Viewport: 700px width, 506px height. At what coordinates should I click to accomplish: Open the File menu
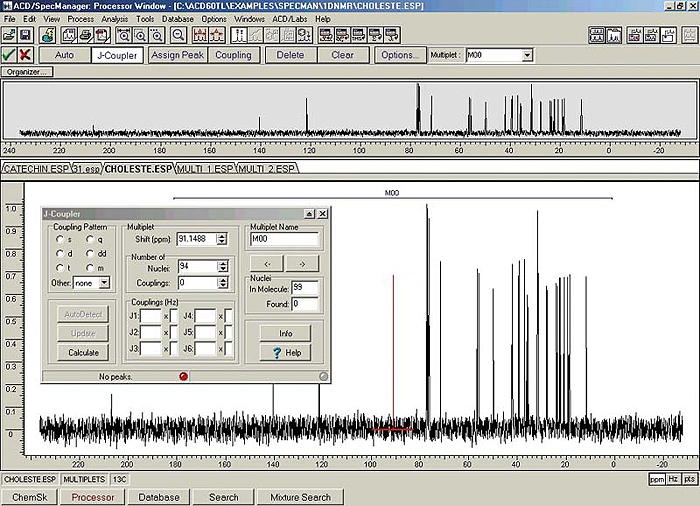(x=9, y=19)
